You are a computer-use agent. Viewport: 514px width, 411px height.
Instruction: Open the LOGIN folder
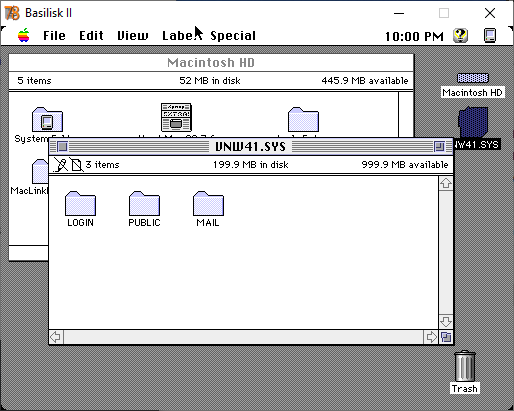click(80, 203)
